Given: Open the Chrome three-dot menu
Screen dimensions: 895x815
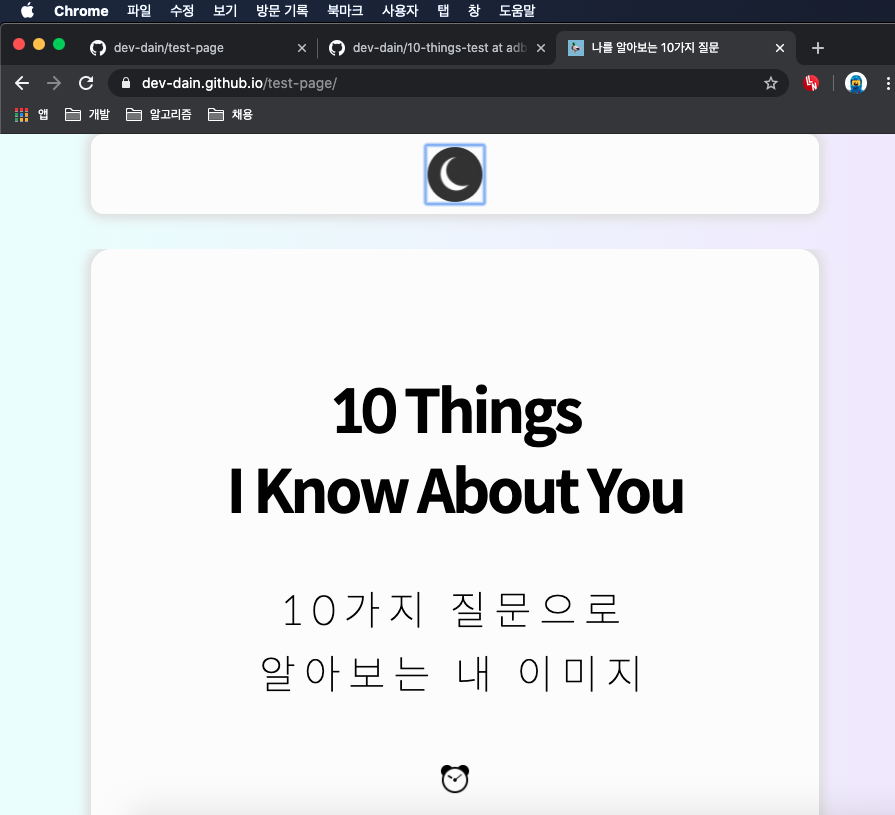Looking at the screenshot, I should pyautogui.click(x=888, y=83).
